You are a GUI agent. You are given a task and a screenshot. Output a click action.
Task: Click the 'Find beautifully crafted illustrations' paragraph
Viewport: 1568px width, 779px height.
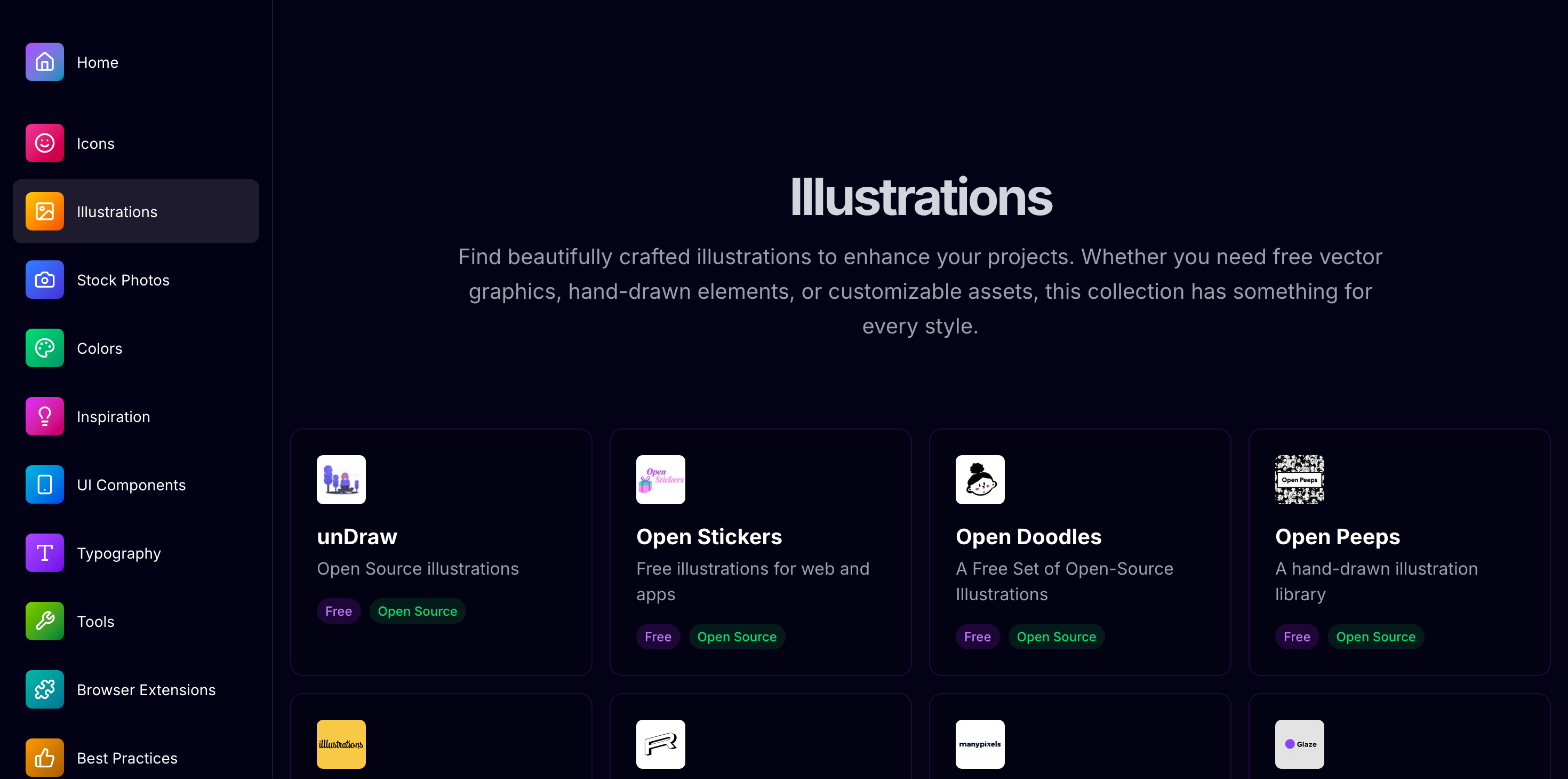[921, 291]
